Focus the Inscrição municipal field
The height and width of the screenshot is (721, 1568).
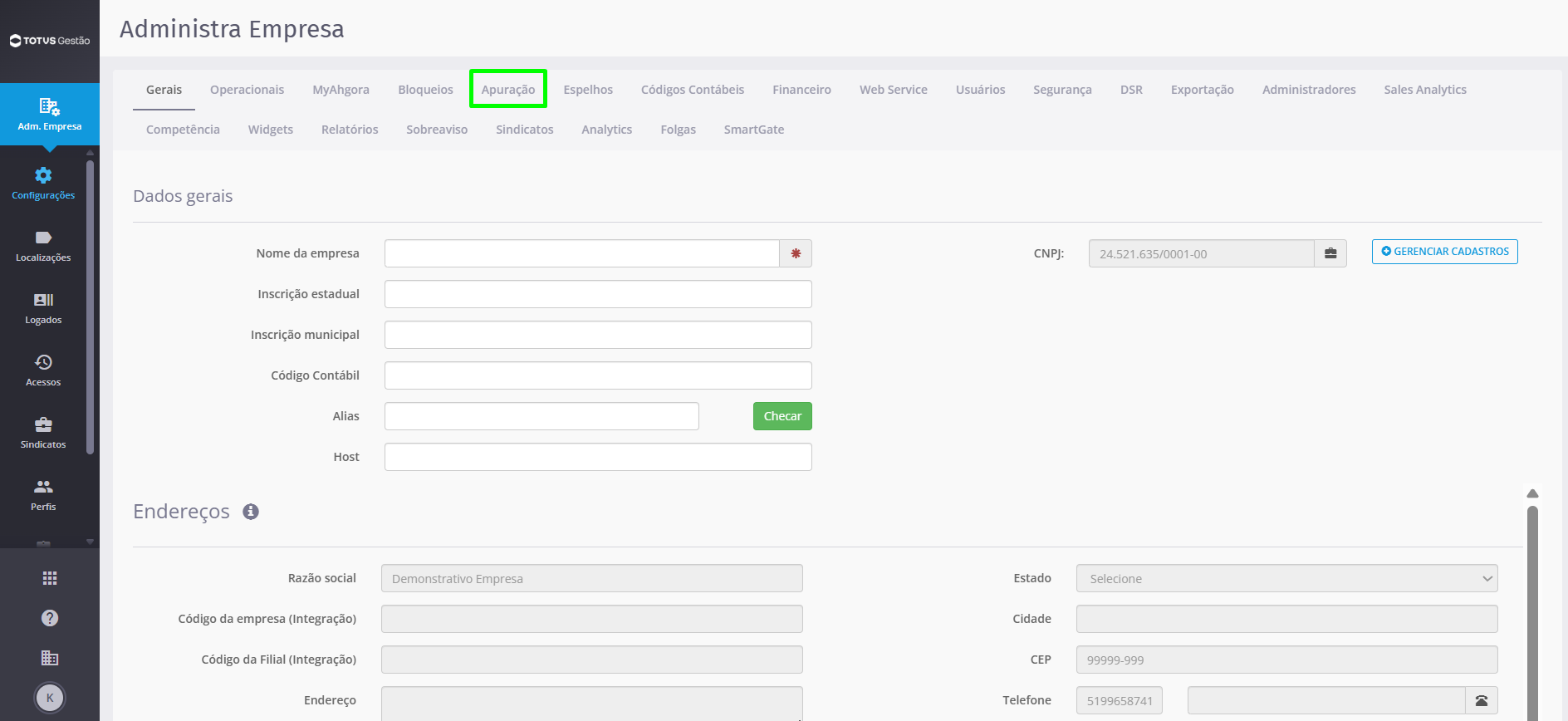pos(598,335)
